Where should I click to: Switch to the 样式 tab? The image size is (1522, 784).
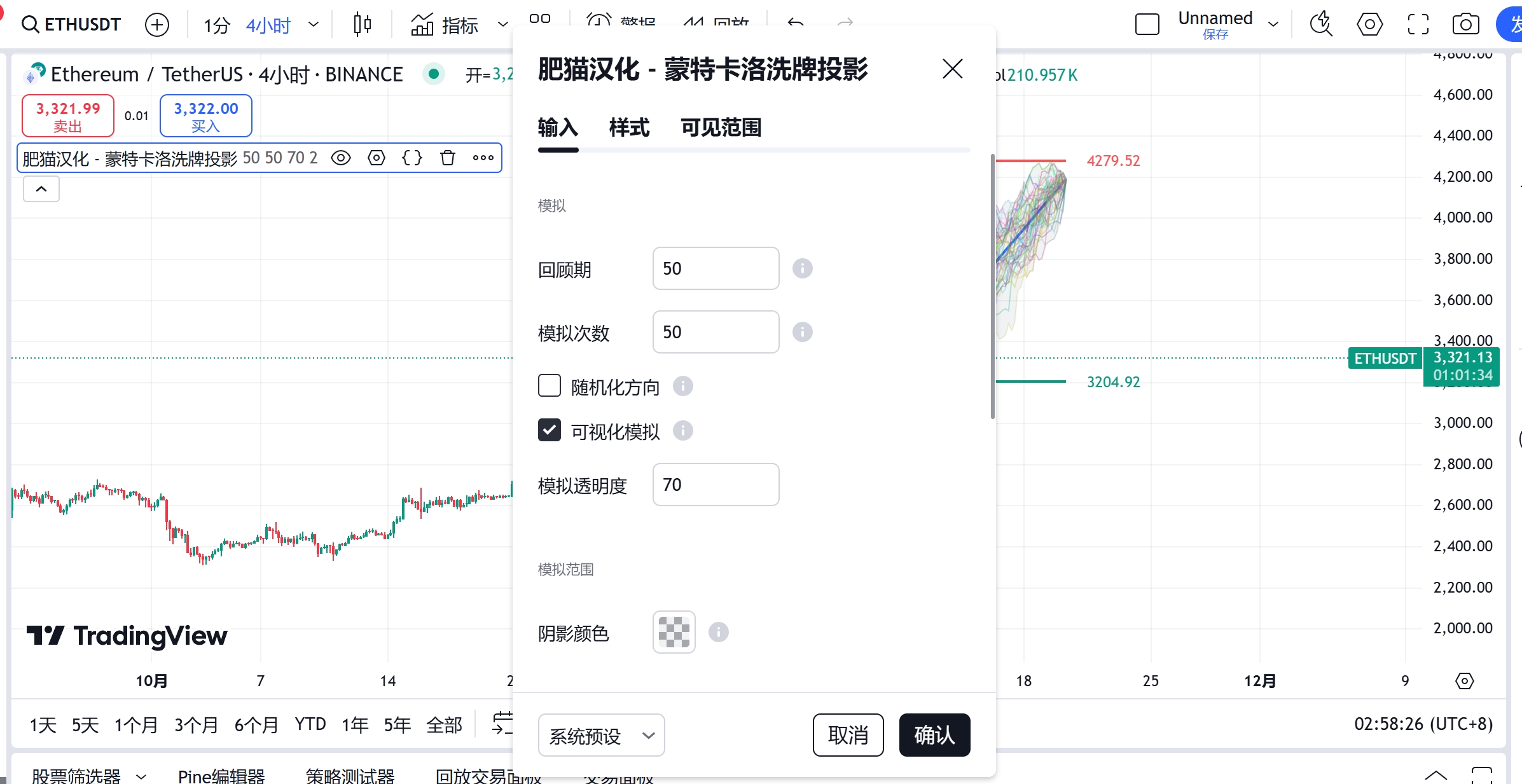[x=629, y=128]
